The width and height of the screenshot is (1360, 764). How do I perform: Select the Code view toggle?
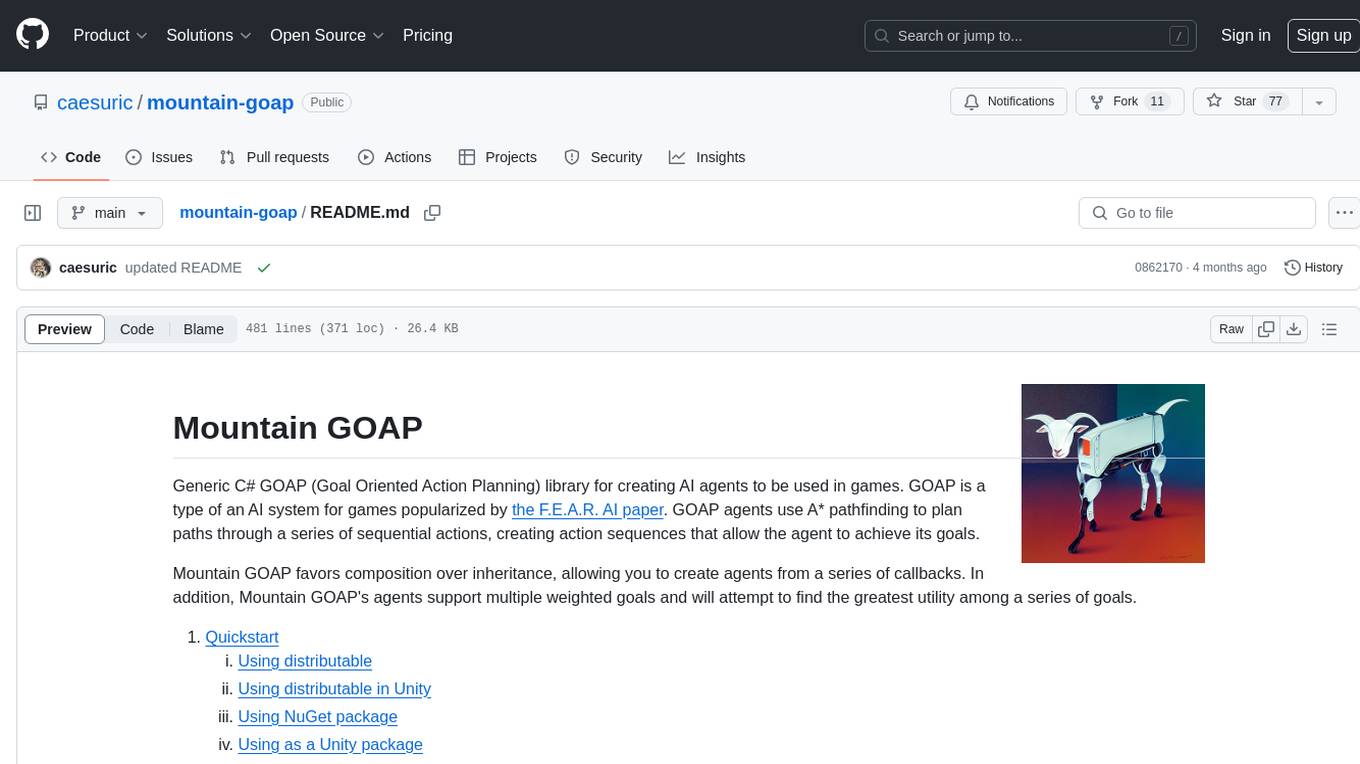click(137, 329)
